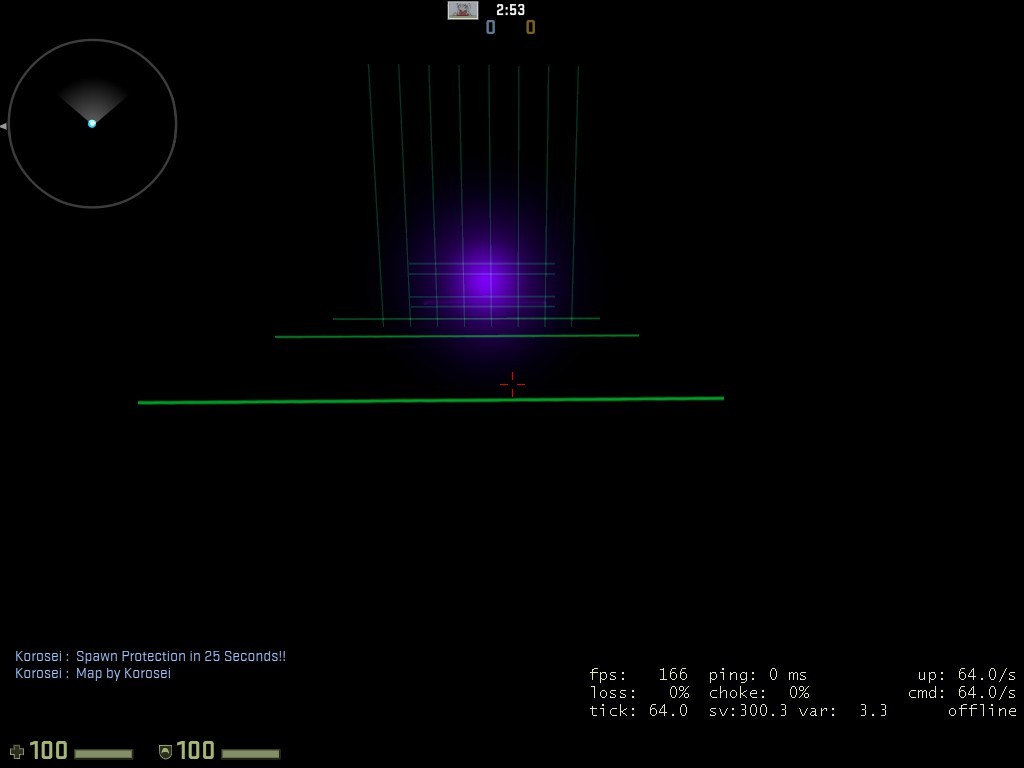Click the health bar next to 100
This screenshot has width=1024, height=768.
103,753
